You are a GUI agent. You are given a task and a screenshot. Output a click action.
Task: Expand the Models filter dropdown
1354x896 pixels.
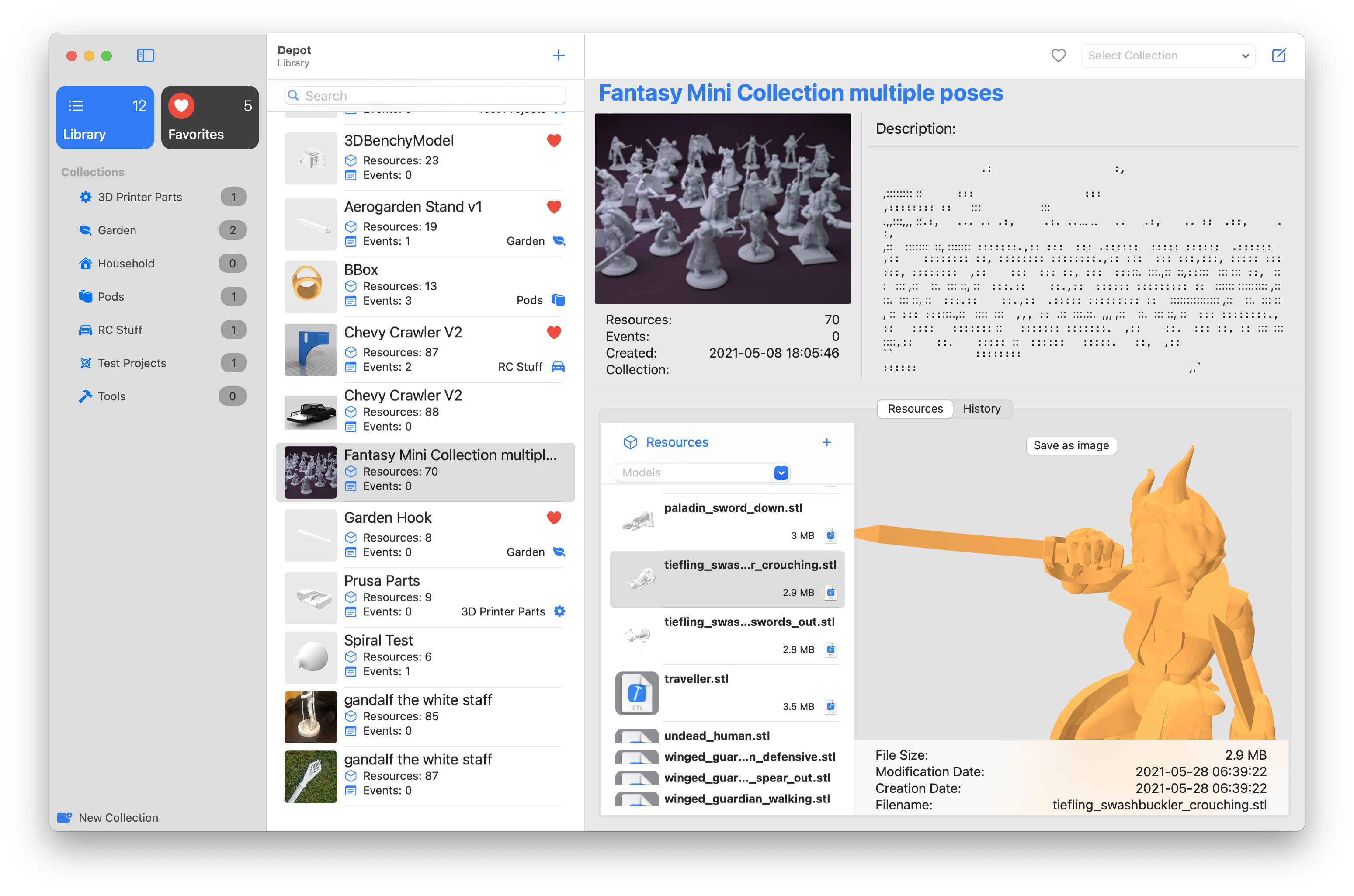[781, 472]
